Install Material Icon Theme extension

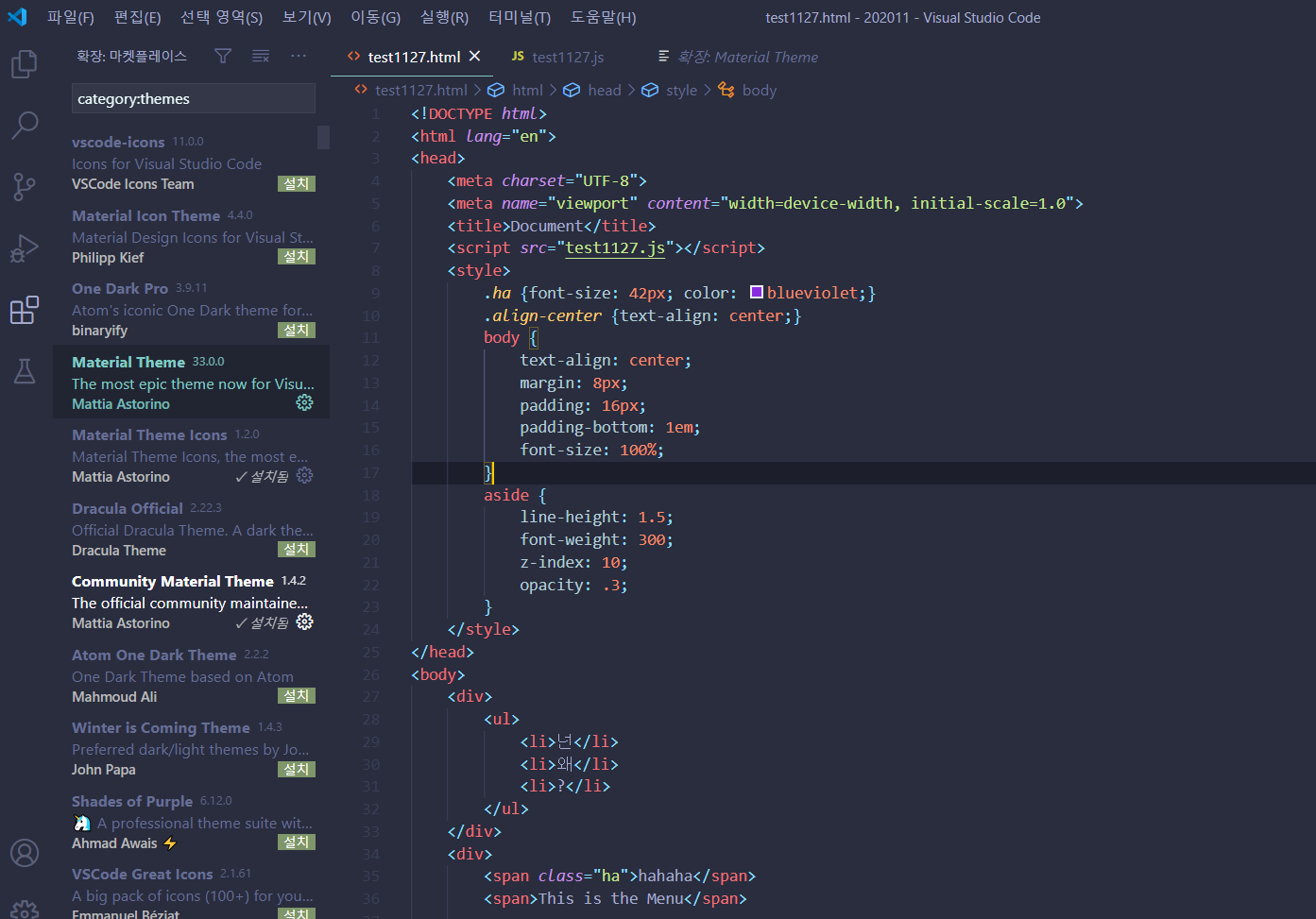(297, 256)
